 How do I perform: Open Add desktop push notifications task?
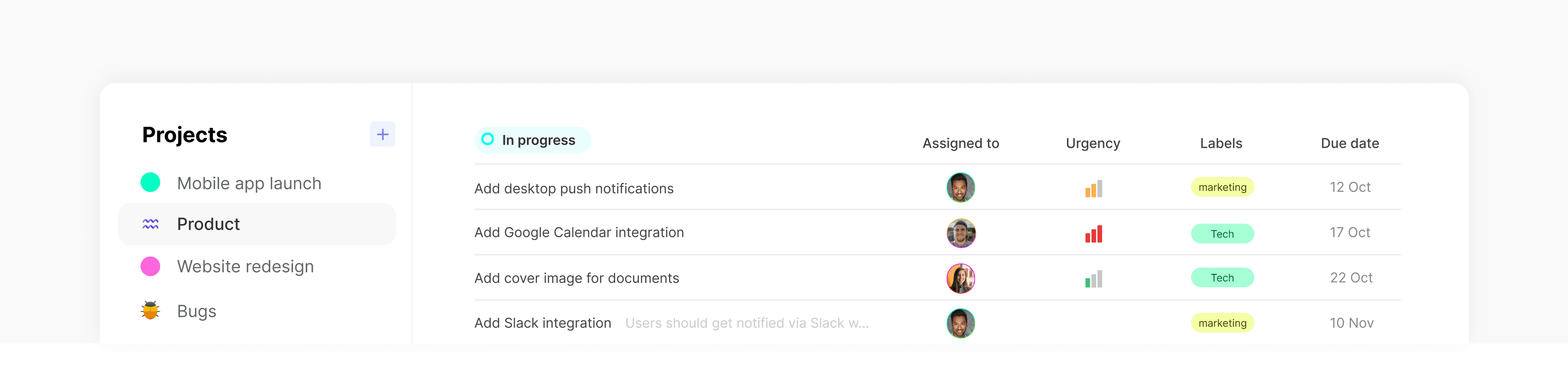point(573,189)
